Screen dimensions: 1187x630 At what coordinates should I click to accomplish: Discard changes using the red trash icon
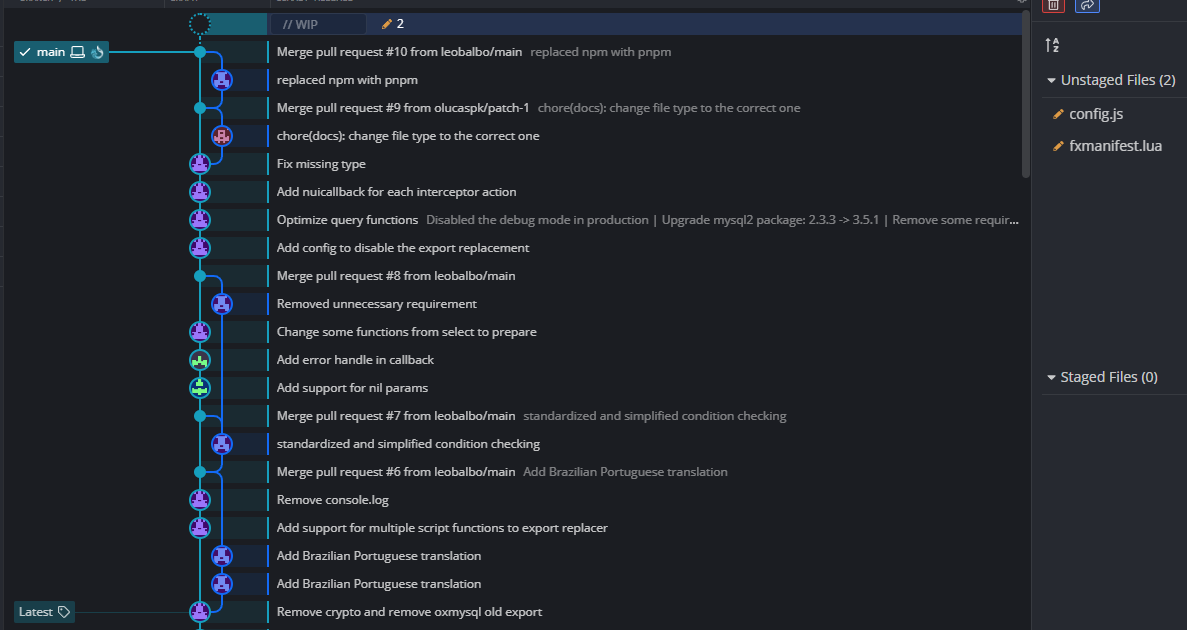[x=1053, y=6]
